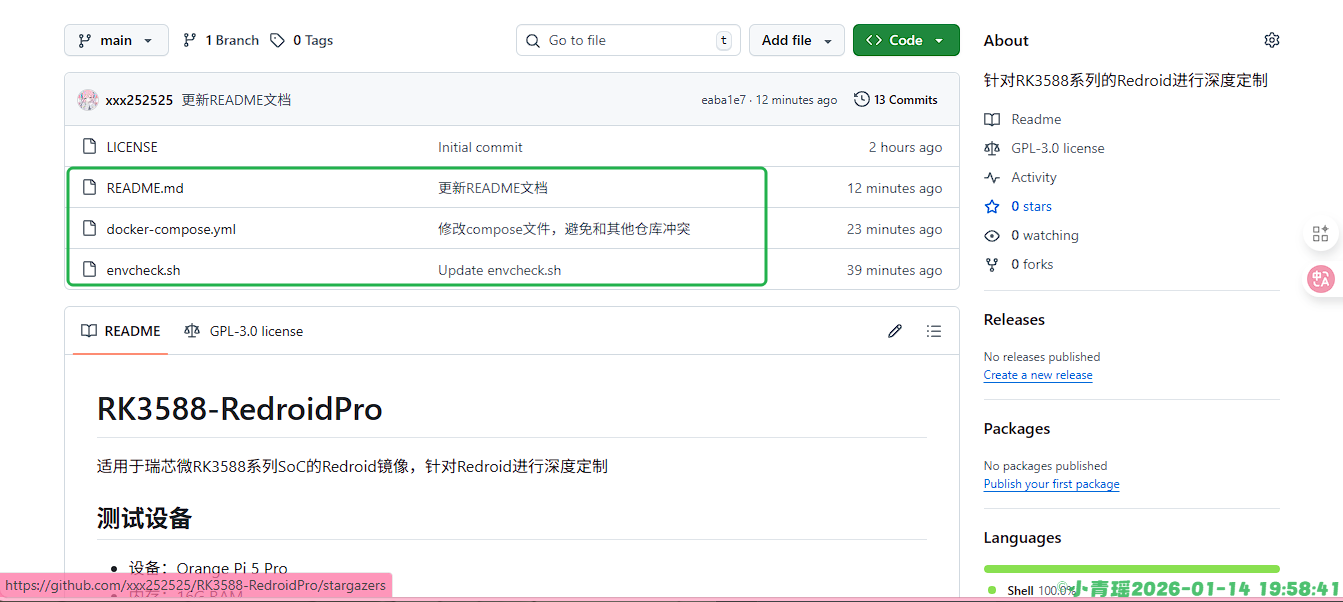This screenshot has width=1343, height=602.
Task: Click the translate floating icon on right
Action: [x=1320, y=279]
